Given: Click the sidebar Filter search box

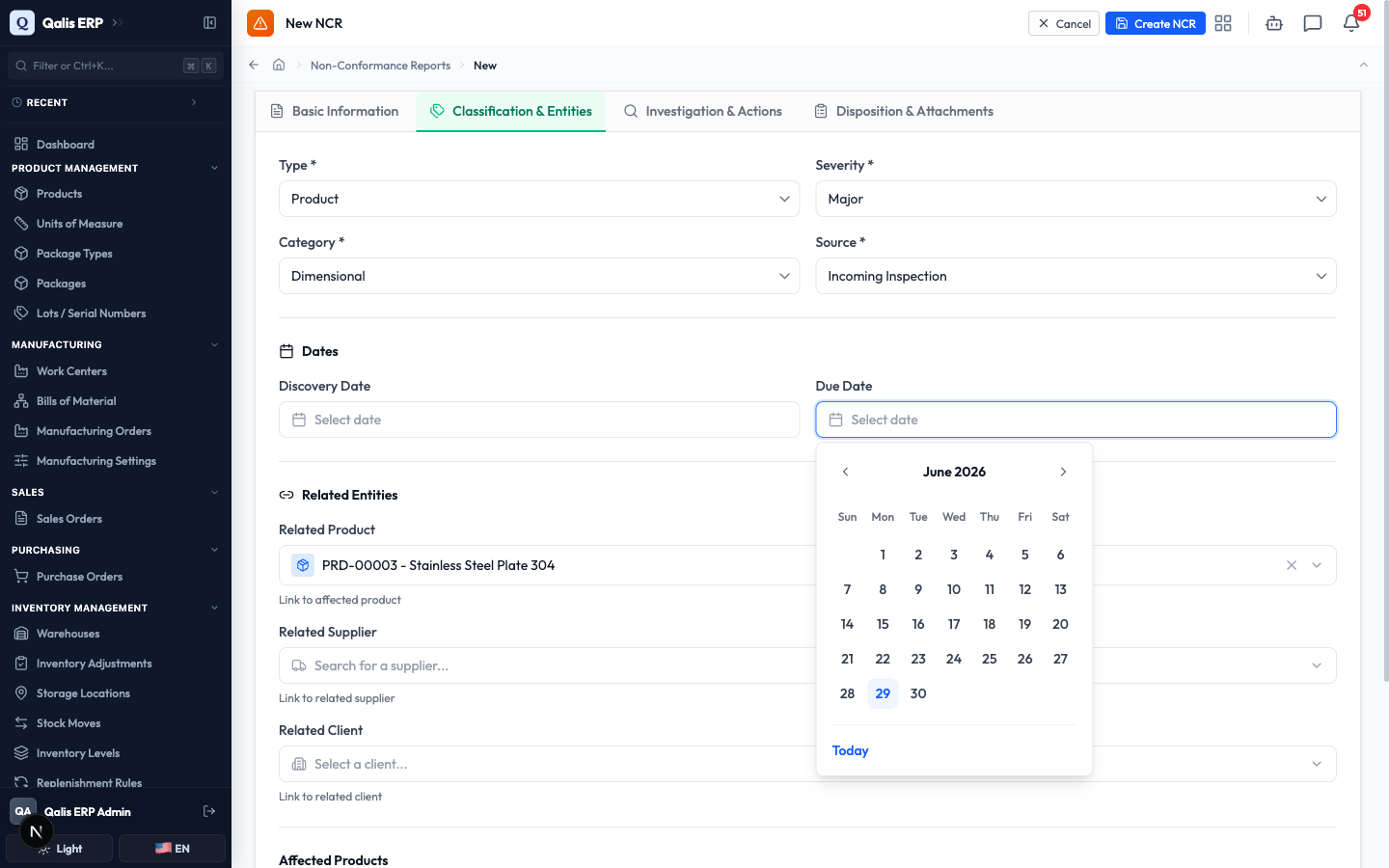Looking at the screenshot, I should click(x=116, y=66).
